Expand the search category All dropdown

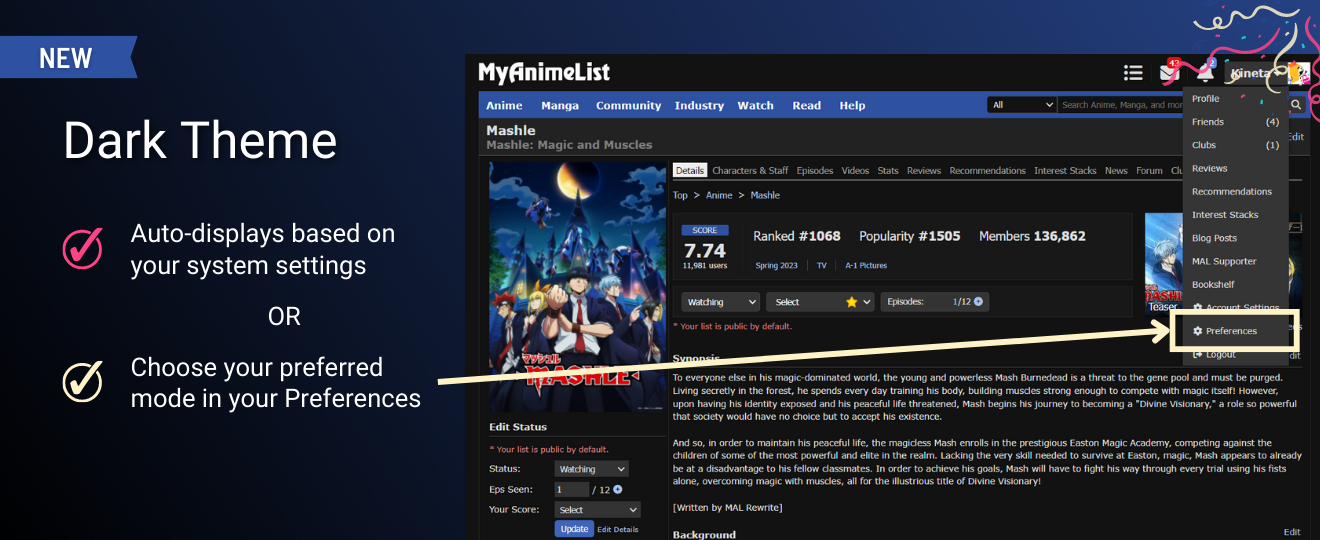1021,105
